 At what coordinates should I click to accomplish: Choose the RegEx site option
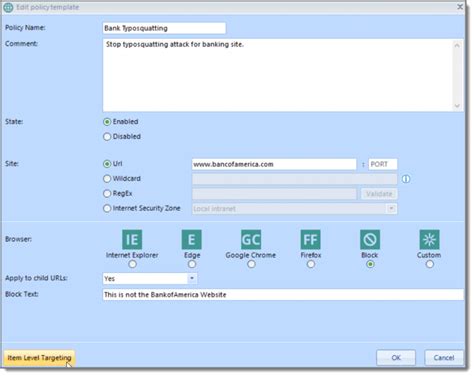coord(107,193)
